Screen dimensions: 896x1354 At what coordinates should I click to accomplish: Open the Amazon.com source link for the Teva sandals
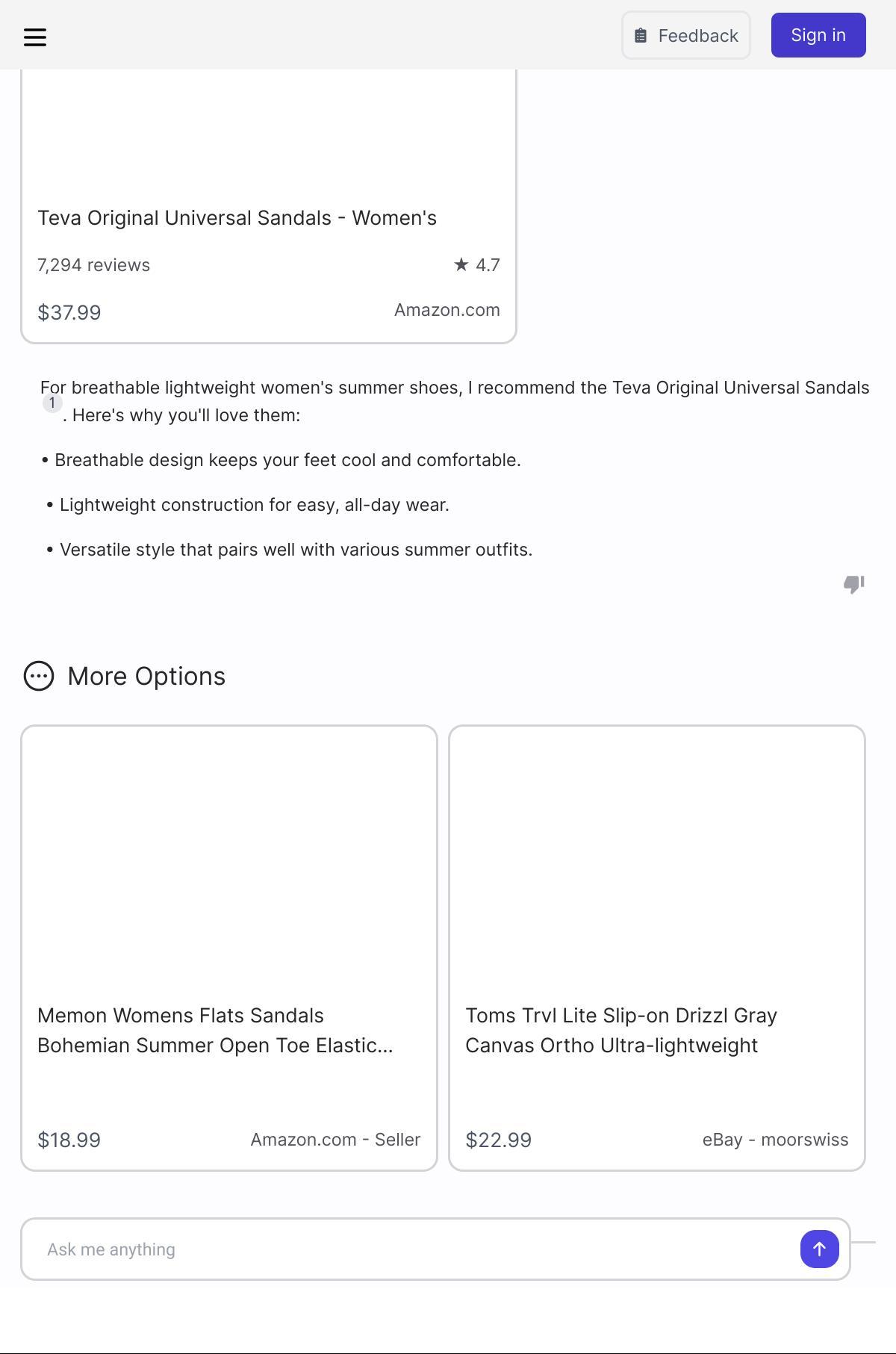447,310
